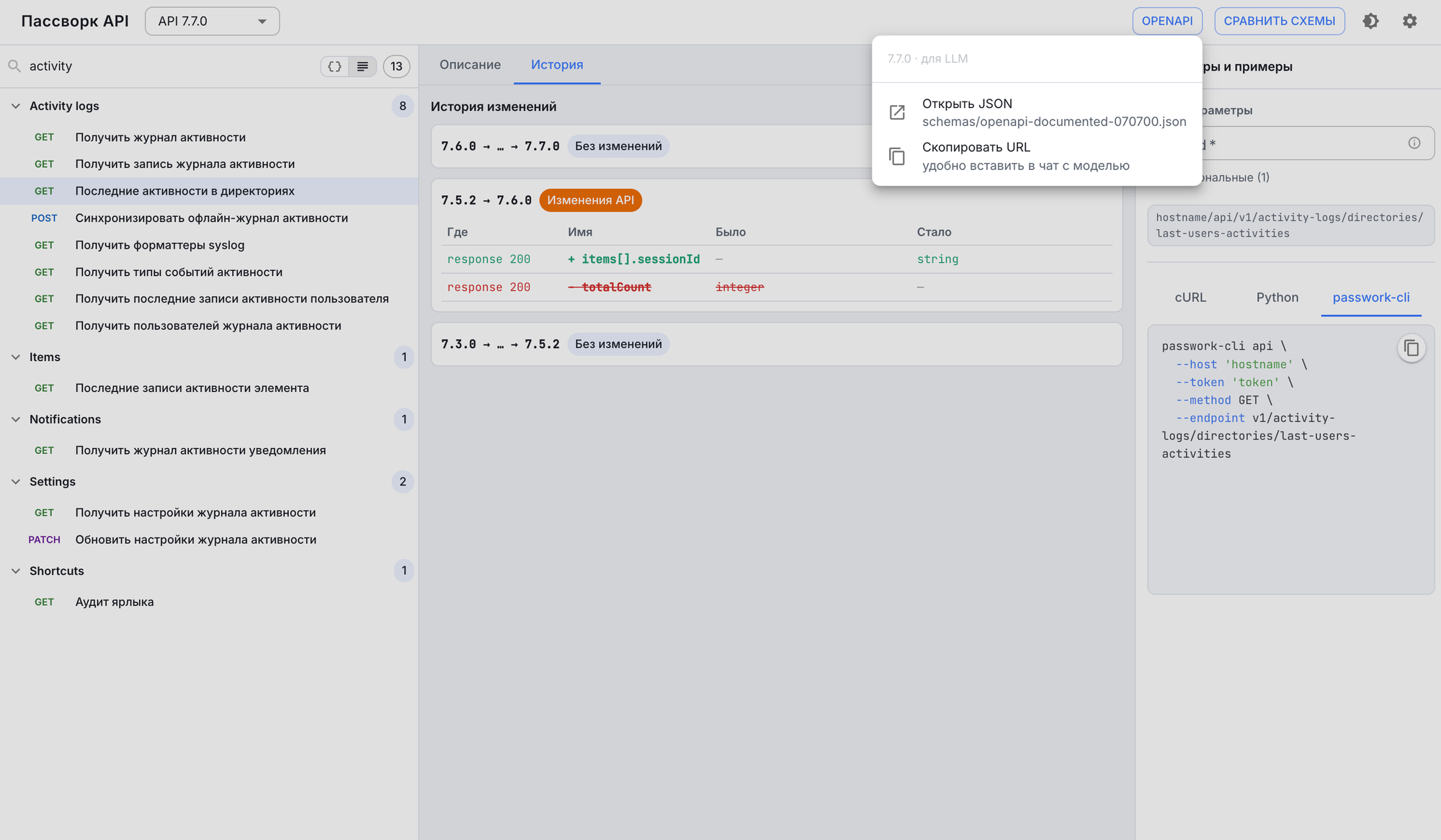Click the 13 results count badge
1441x840 pixels.
pos(396,66)
